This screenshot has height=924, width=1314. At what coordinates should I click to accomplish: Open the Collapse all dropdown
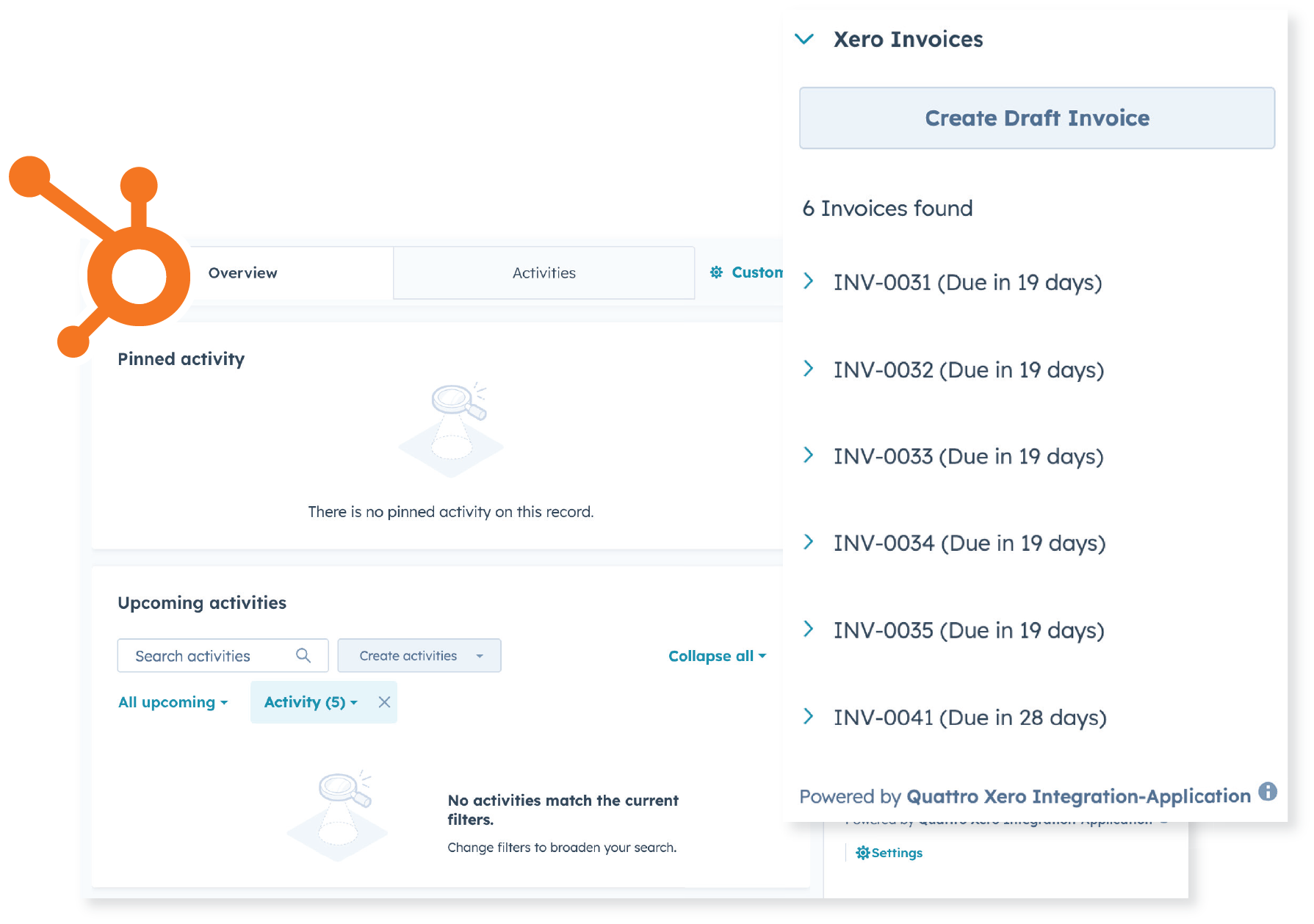point(717,656)
